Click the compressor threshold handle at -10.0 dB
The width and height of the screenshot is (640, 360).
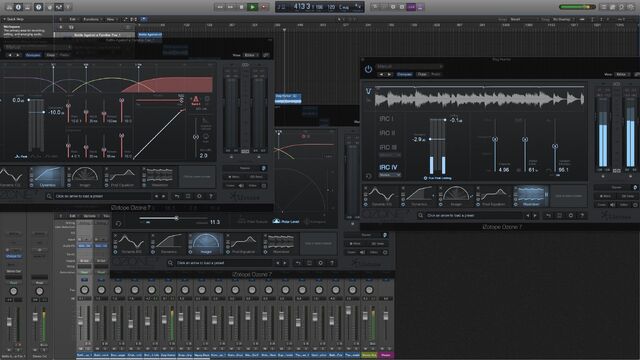point(44,112)
